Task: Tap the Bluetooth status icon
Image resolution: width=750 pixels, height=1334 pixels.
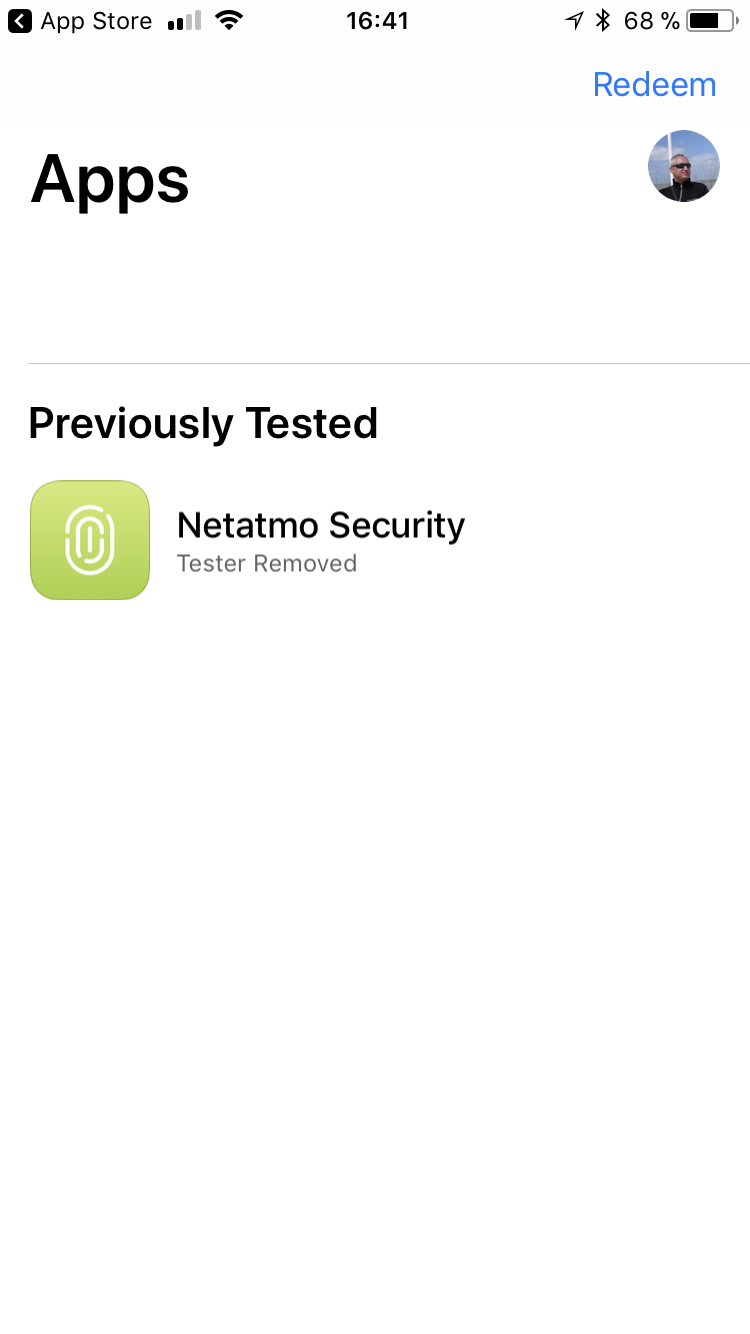Action: tap(602, 21)
